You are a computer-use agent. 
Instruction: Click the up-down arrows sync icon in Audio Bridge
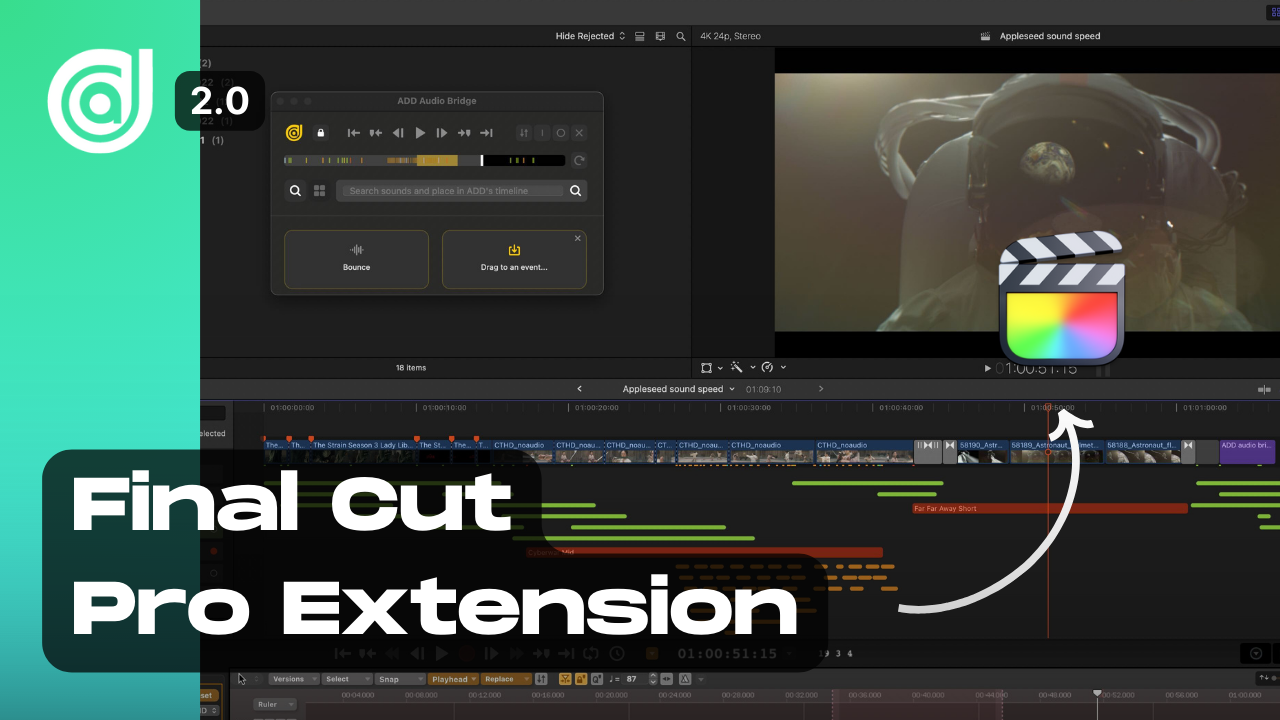point(524,133)
